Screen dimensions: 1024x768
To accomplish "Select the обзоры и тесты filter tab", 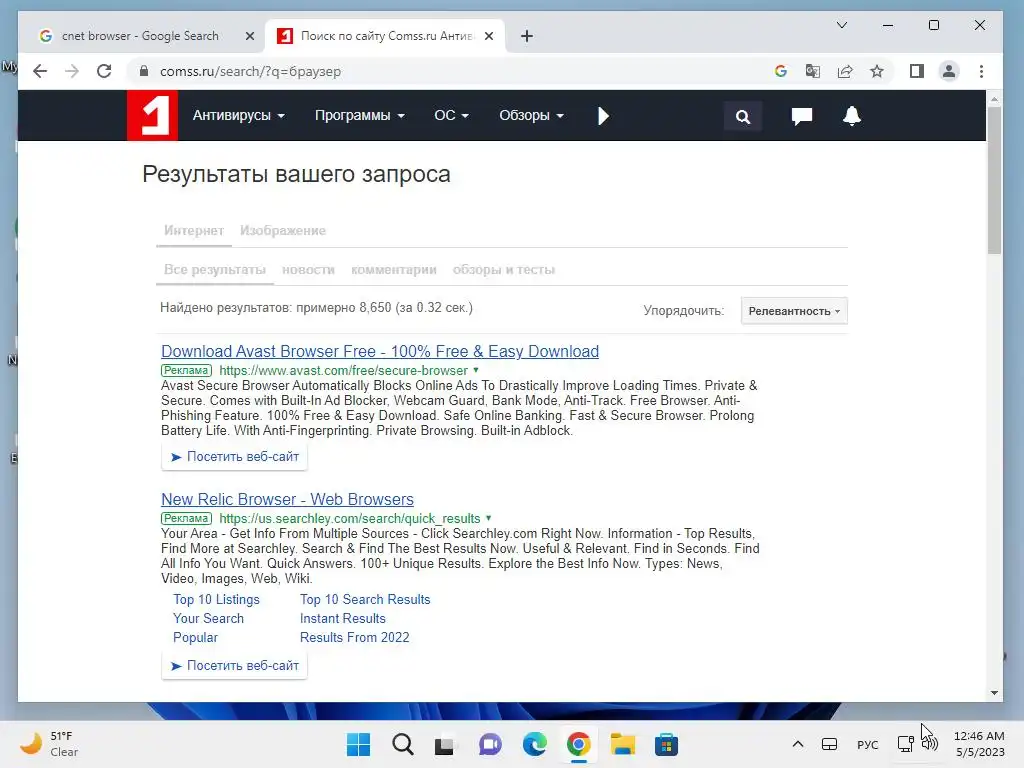I will pyautogui.click(x=504, y=270).
